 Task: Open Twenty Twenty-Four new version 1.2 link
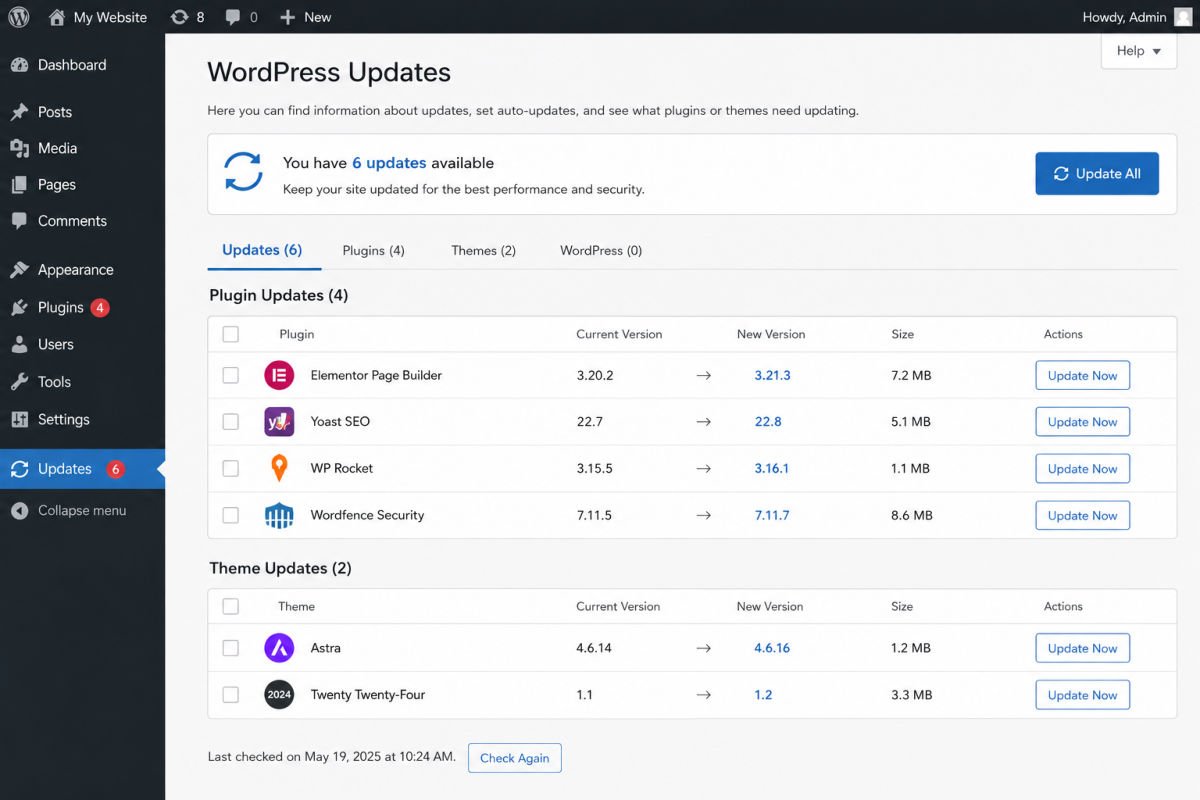763,695
